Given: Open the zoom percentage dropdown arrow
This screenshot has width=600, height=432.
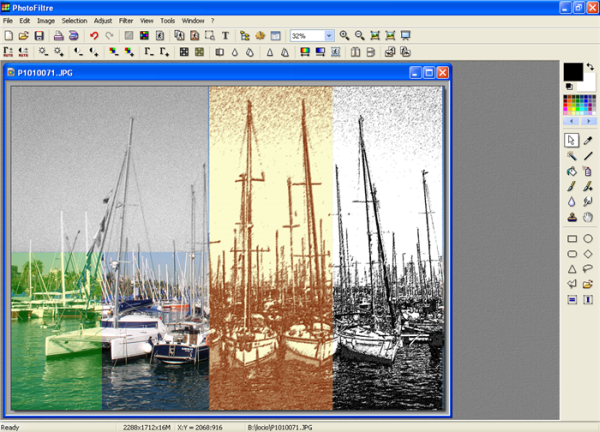Looking at the screenshot, I should [x=329, y=36].
